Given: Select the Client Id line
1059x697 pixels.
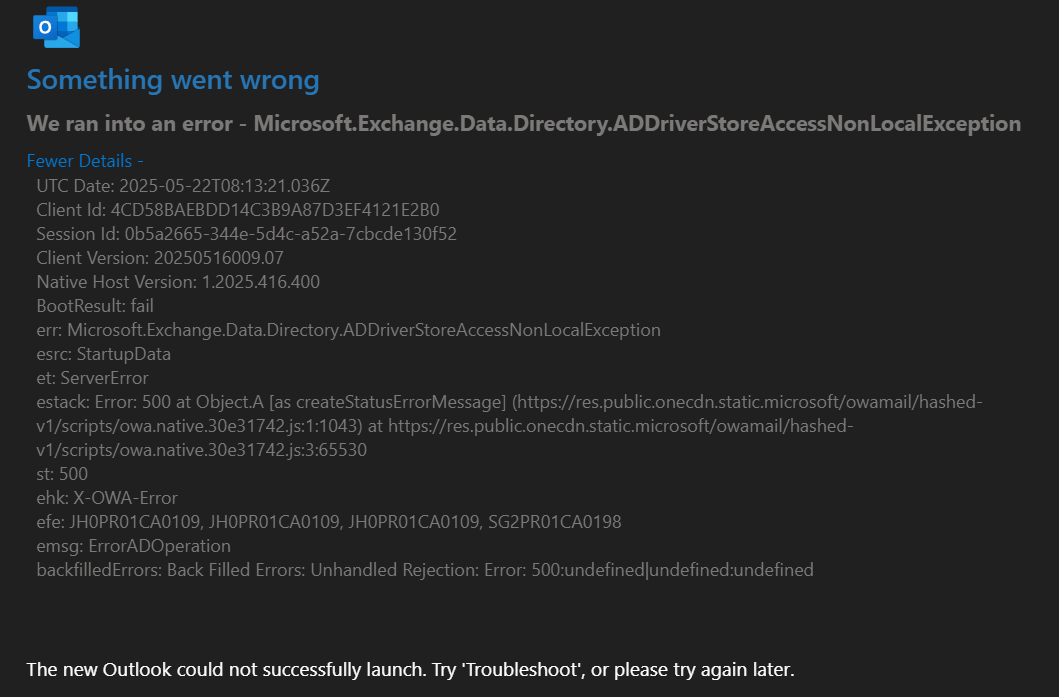Looking at the screenshot, I should pos(238,210).
